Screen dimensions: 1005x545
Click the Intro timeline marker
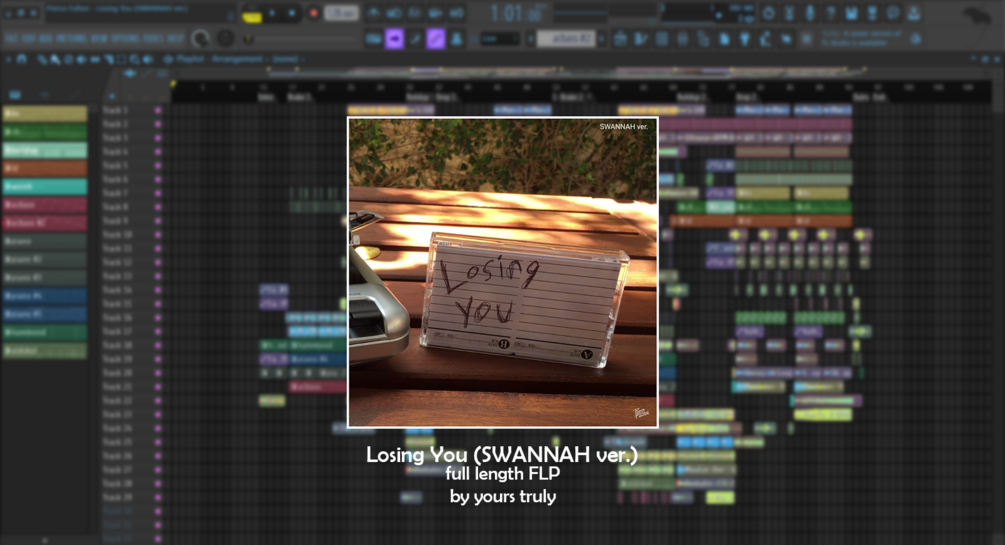point(266,97)
